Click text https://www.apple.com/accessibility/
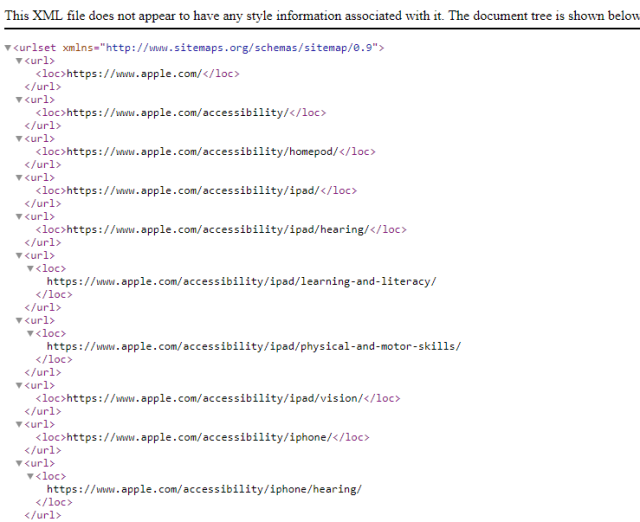The height and width of the screenshot is (522, 640). coord(178,113)
